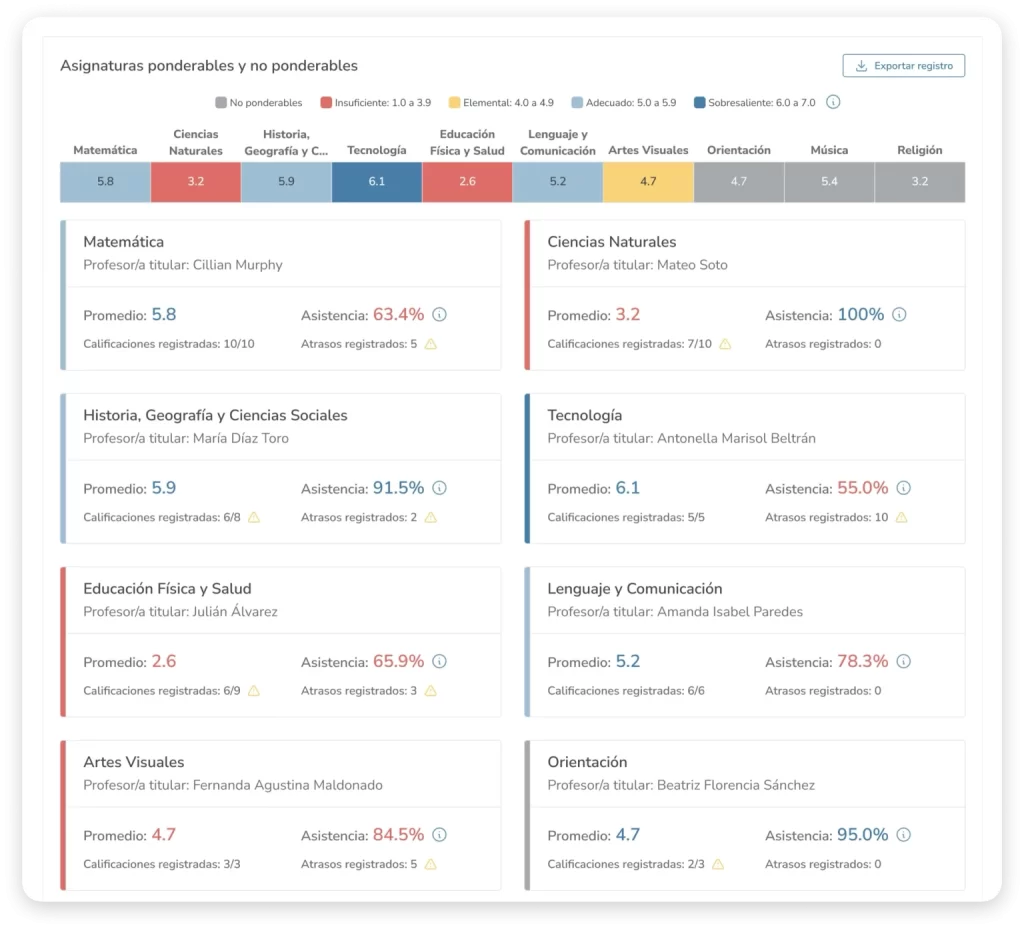Click the No ponderables legend item
This screenshot has width=1024, height=929.
coord(259,102)
